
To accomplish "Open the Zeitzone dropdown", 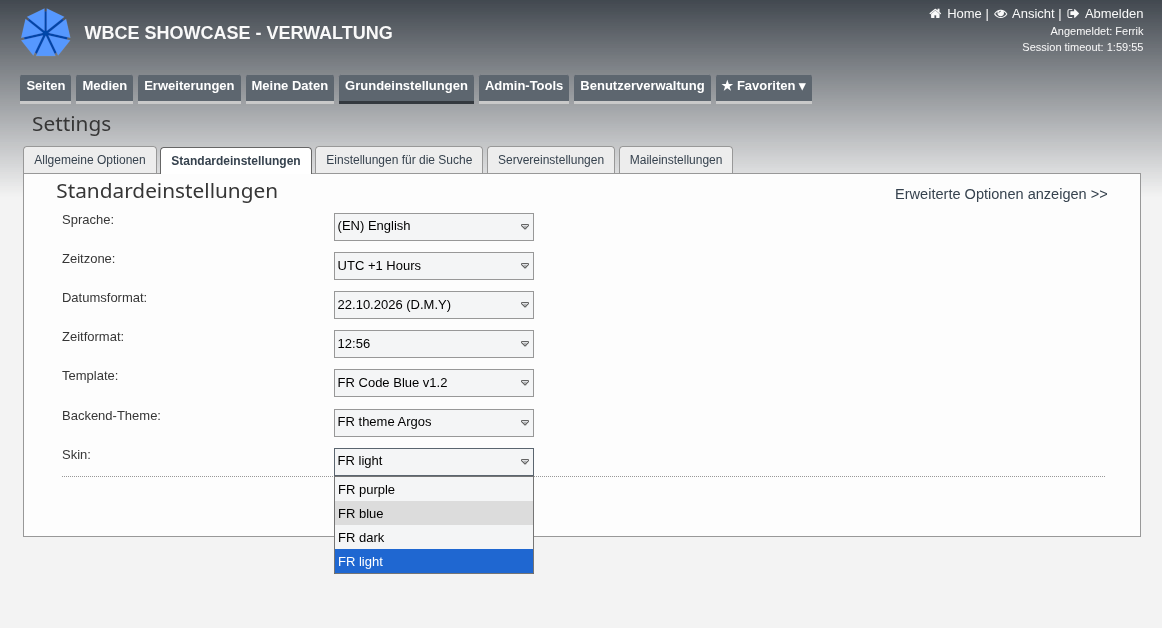I will tap(434, 266).
